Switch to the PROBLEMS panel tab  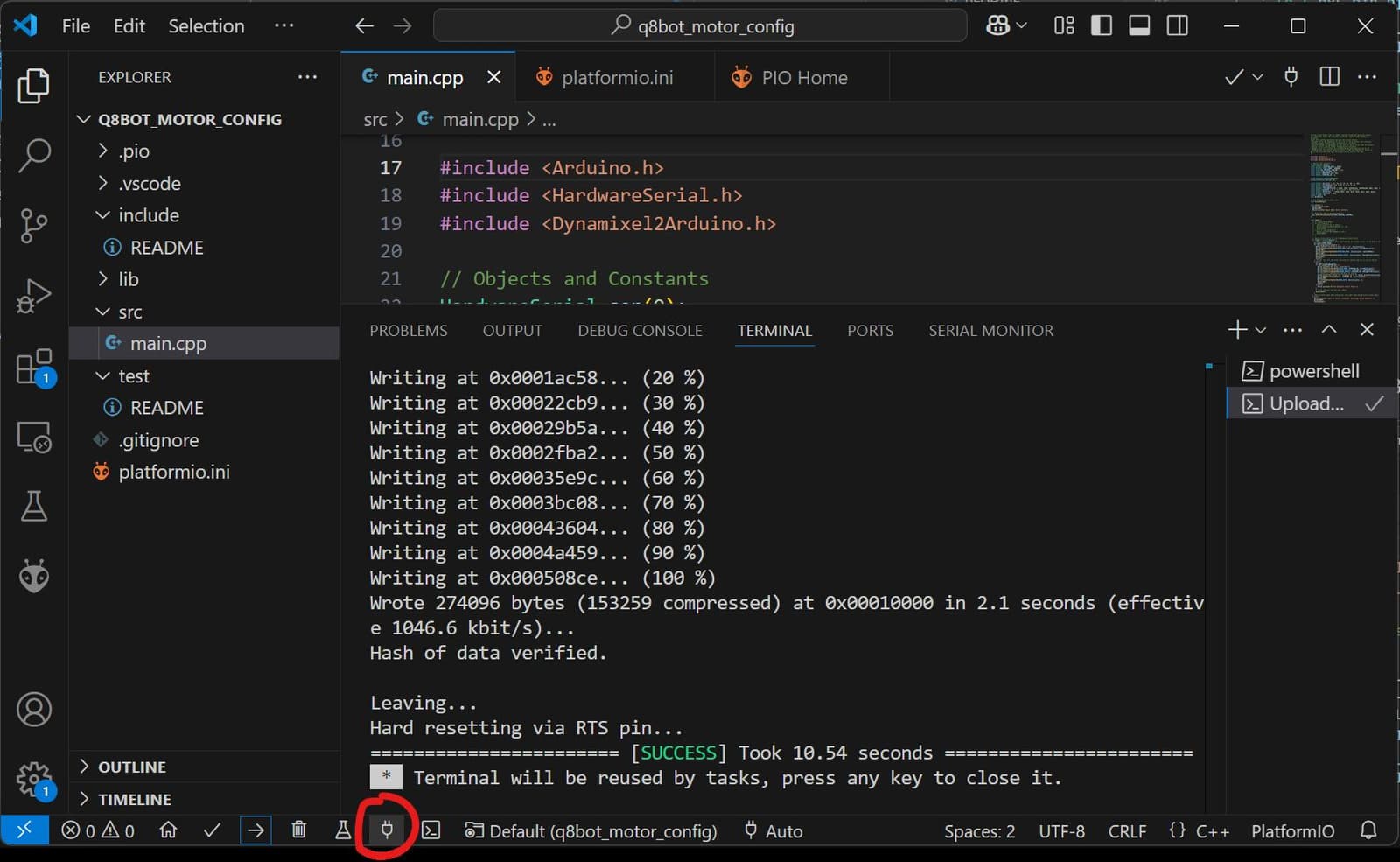coord(408,330)
